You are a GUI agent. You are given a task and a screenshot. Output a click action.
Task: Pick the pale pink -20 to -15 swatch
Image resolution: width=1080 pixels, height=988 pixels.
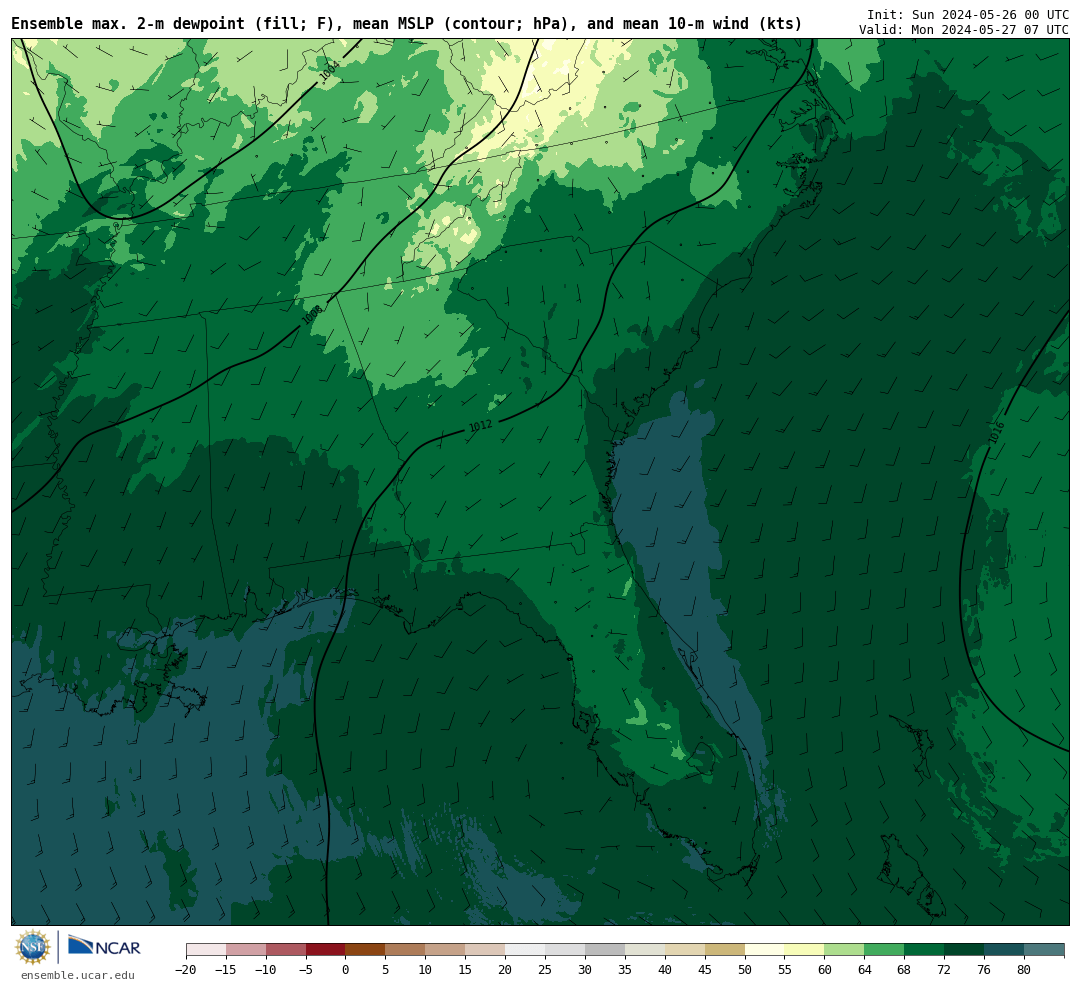pyautogui.click(x=206, y=950)
